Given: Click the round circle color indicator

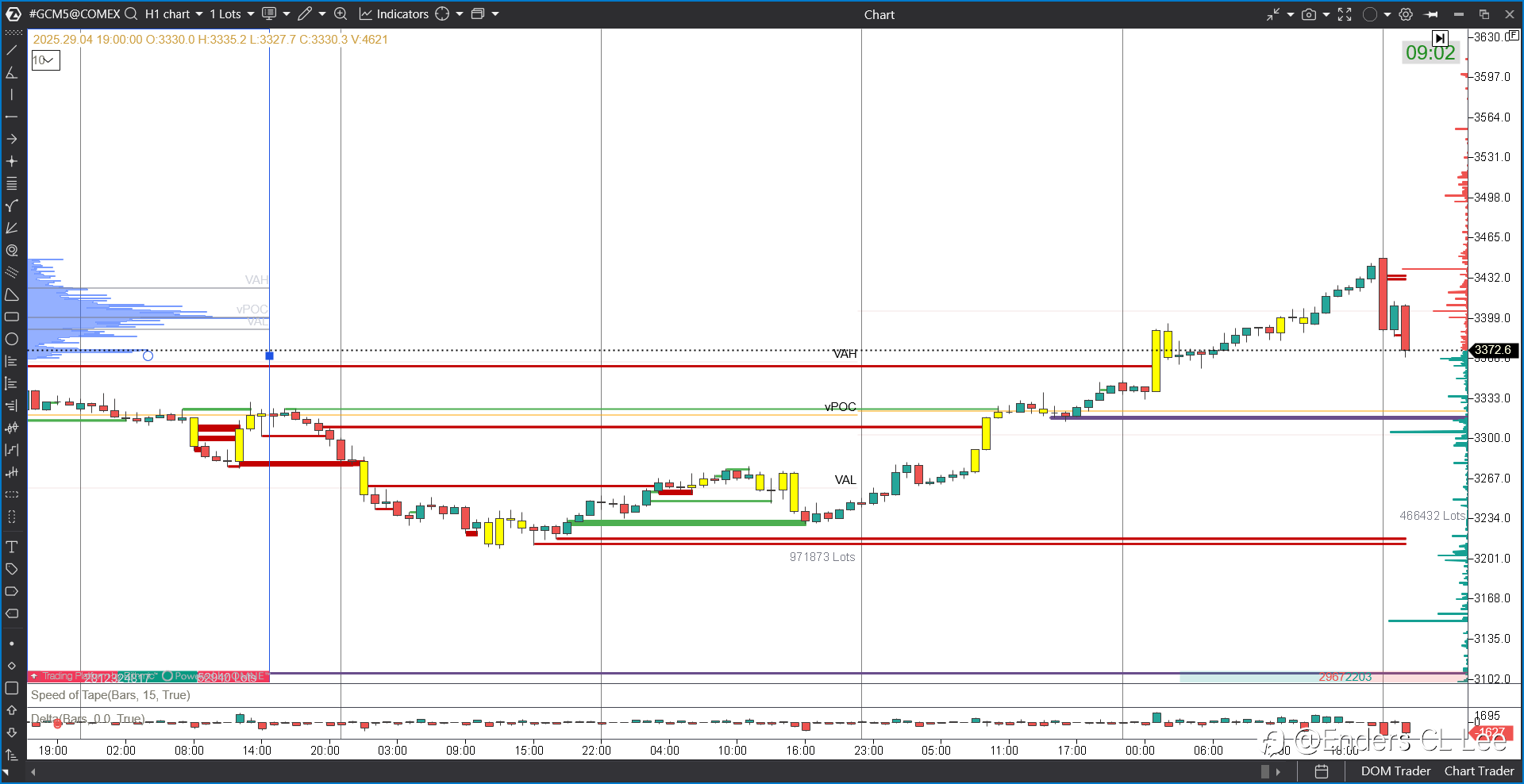Looking at the screenshot, I should [x=1370, y=14].
